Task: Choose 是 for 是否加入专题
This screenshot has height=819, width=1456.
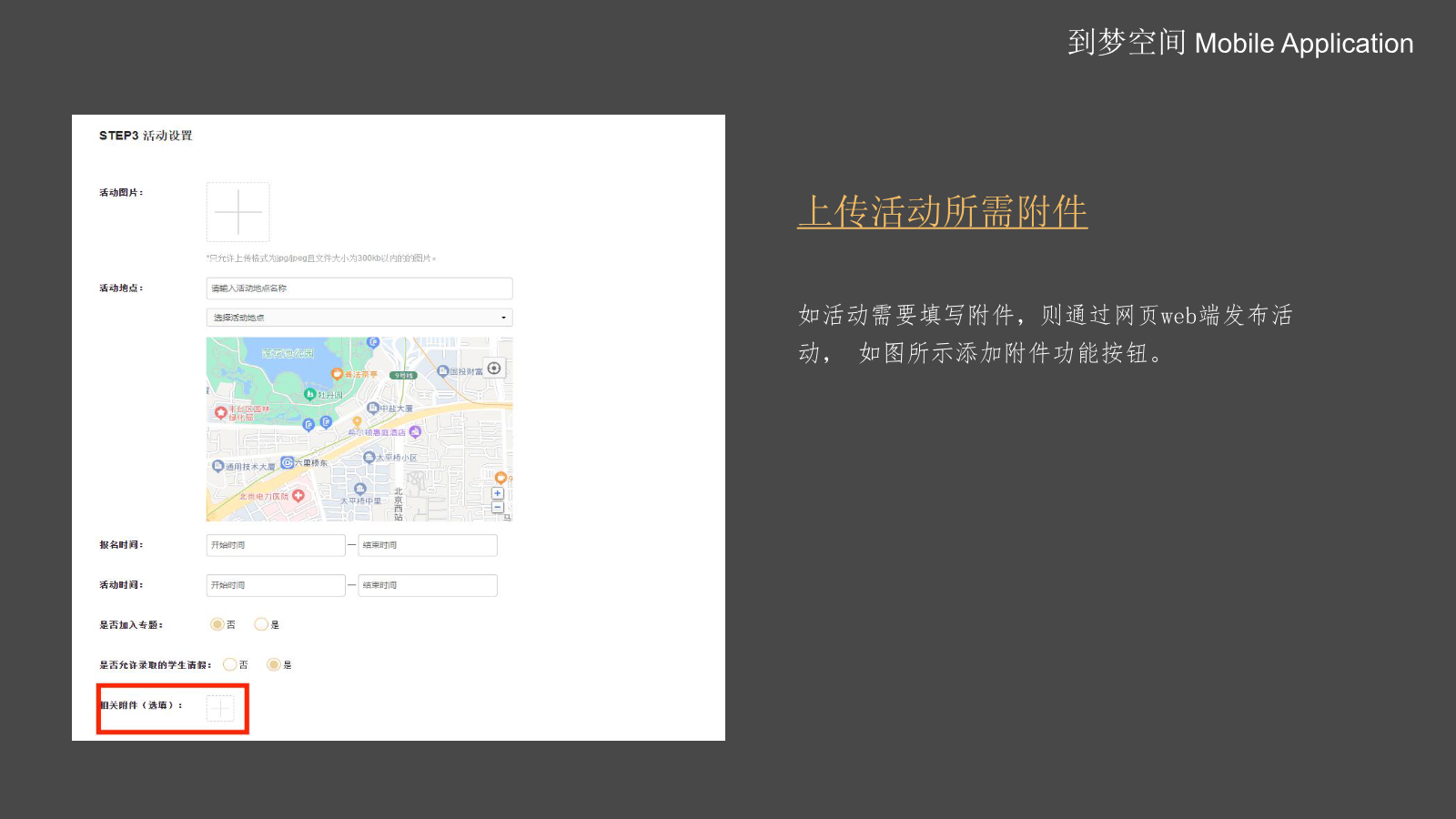Action: 261,624
